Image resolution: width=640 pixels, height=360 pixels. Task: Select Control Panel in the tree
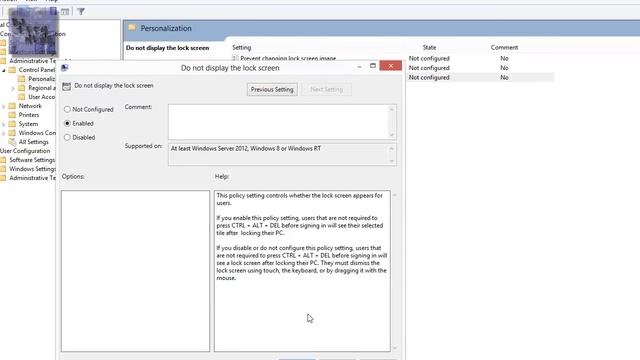pyautogui.click(x=37, y=70)
